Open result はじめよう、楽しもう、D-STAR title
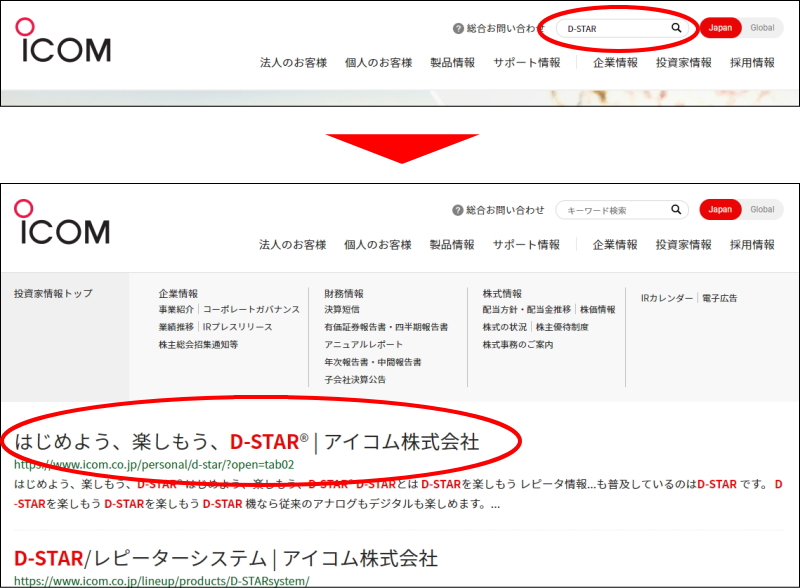800x588 pixels. click(247, 442)
